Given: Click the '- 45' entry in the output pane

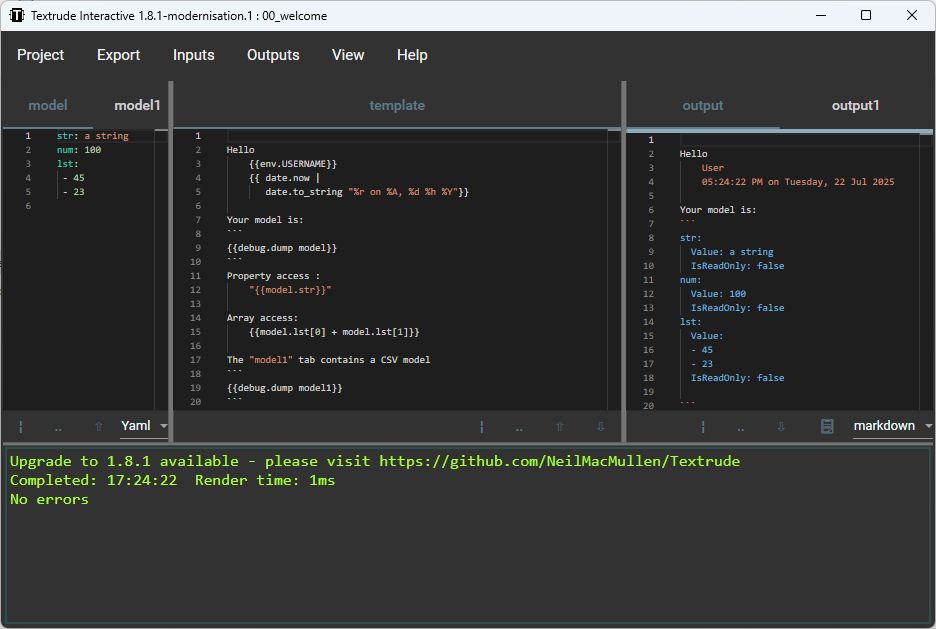Looking at the screenshot, I should coord(701,350).
